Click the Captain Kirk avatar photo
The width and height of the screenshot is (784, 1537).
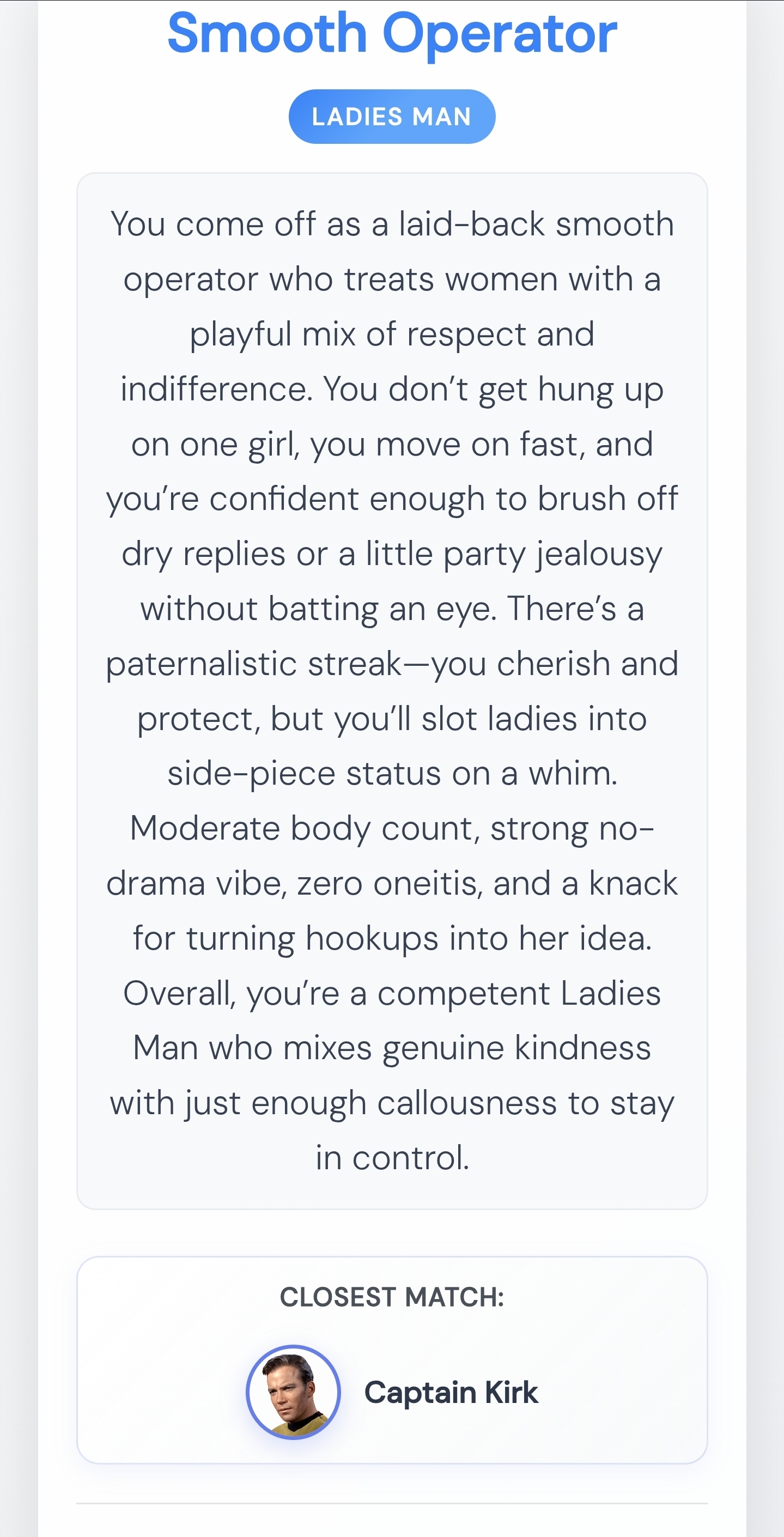294,1392
